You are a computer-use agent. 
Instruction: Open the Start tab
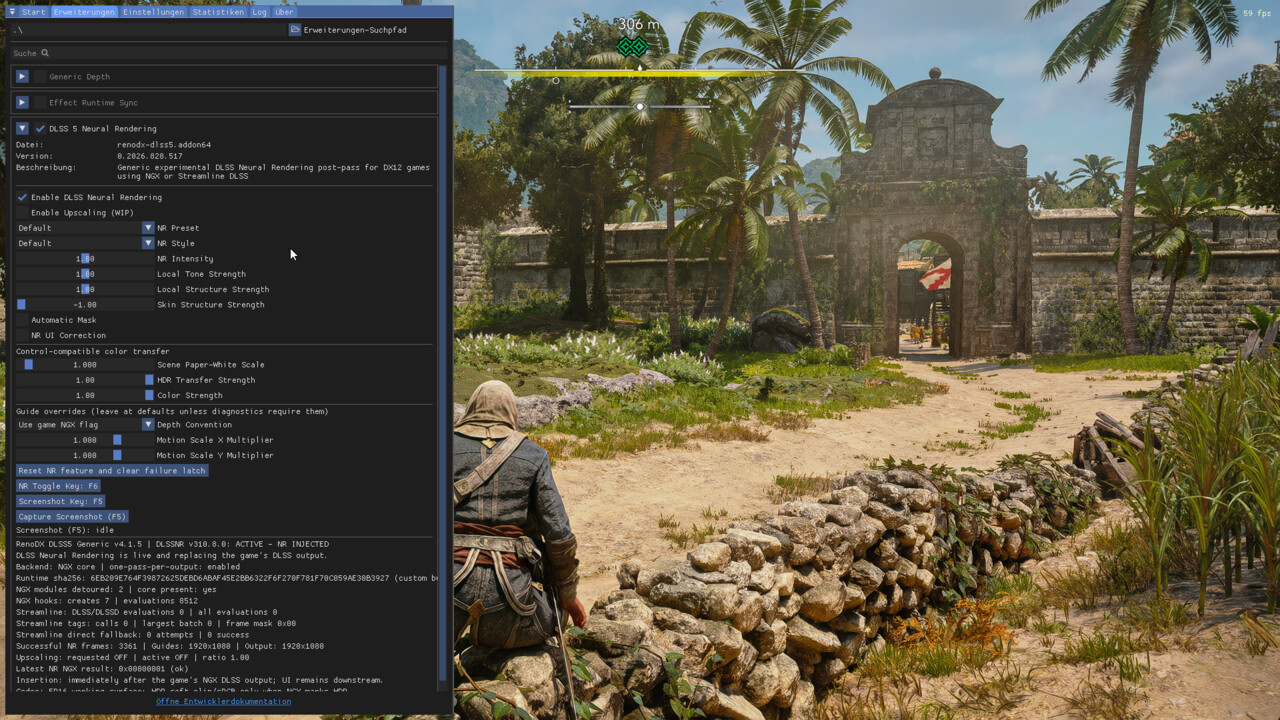(34, 12)
